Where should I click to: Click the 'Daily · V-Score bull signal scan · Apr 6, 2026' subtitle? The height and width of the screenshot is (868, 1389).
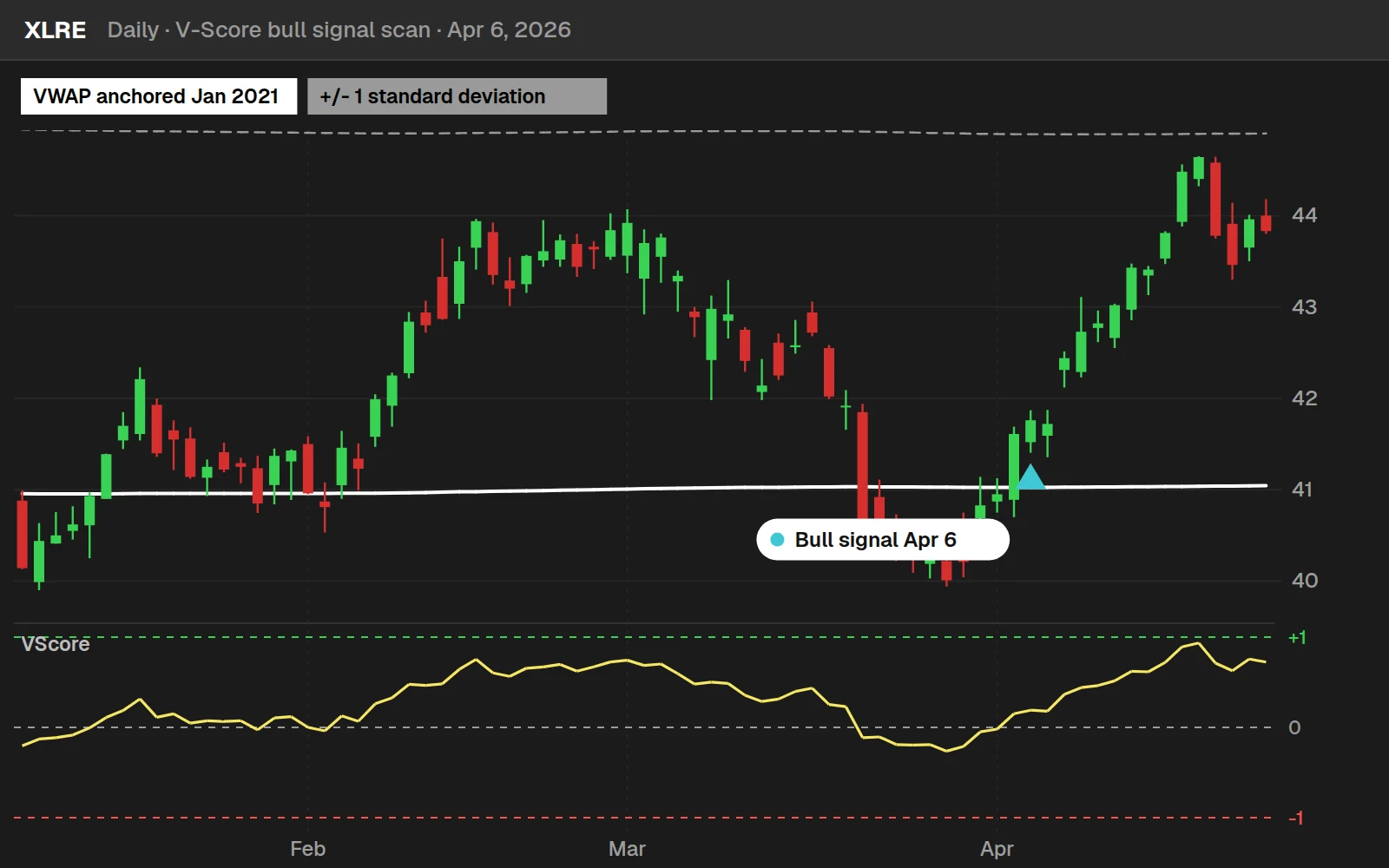tap(339, 30)
